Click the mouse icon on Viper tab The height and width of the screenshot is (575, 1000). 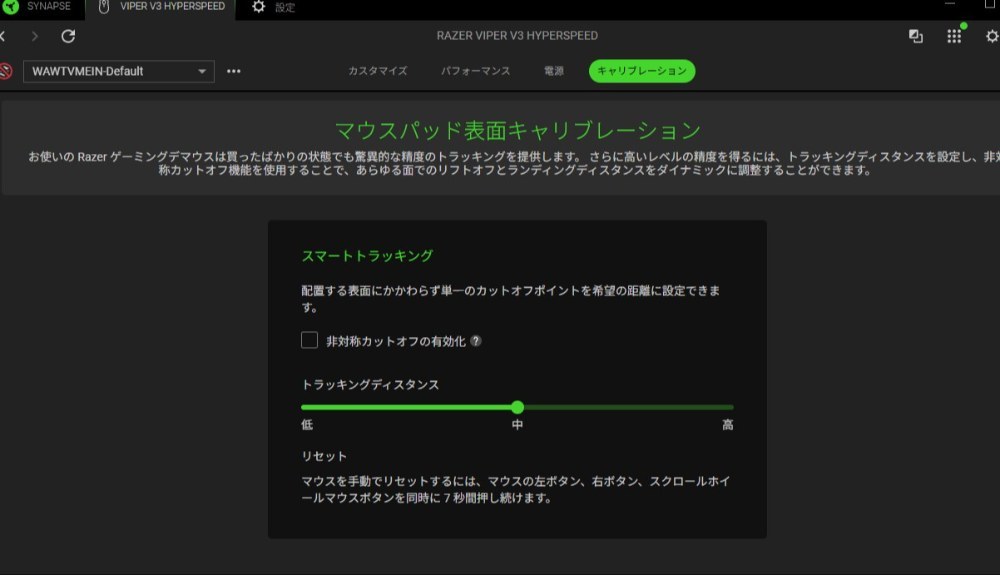[x=103, y=6]
